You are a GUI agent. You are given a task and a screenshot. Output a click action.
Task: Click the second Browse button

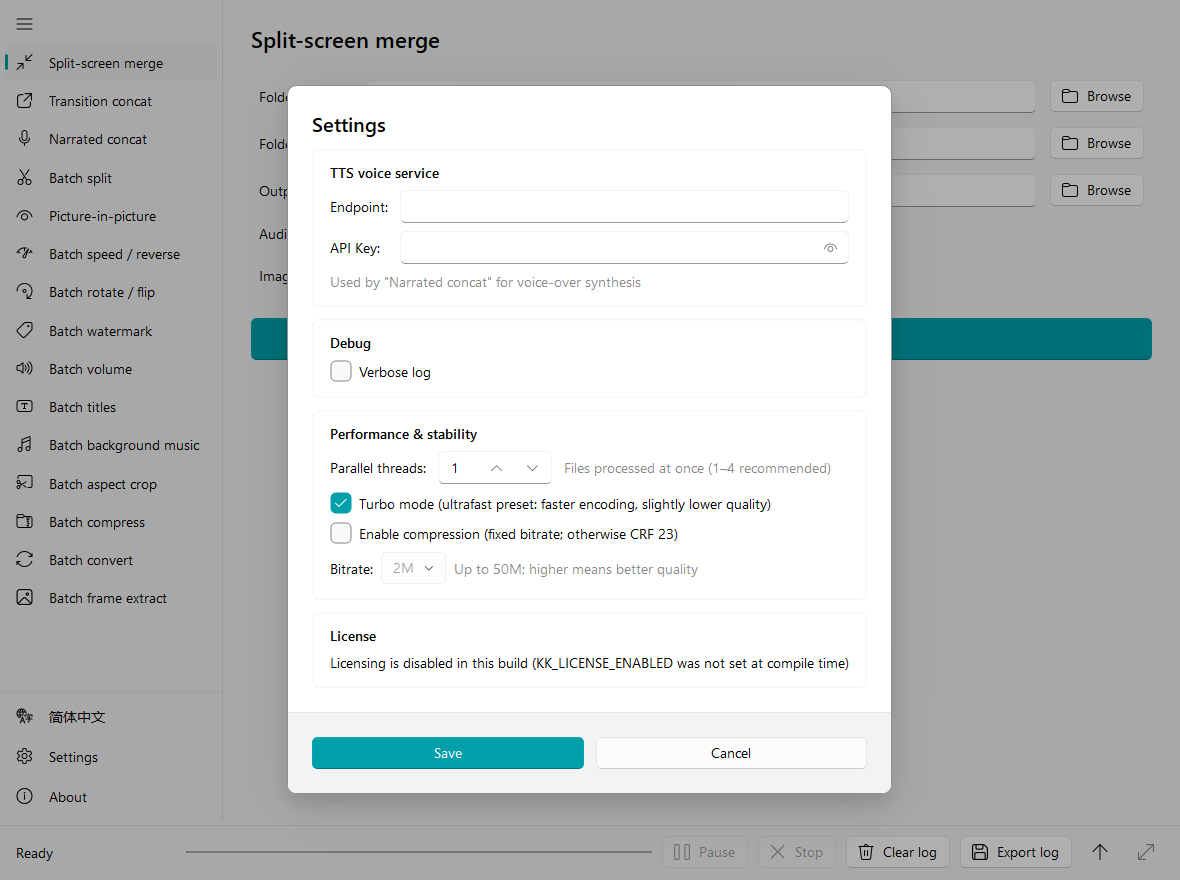click(1096, 143)
